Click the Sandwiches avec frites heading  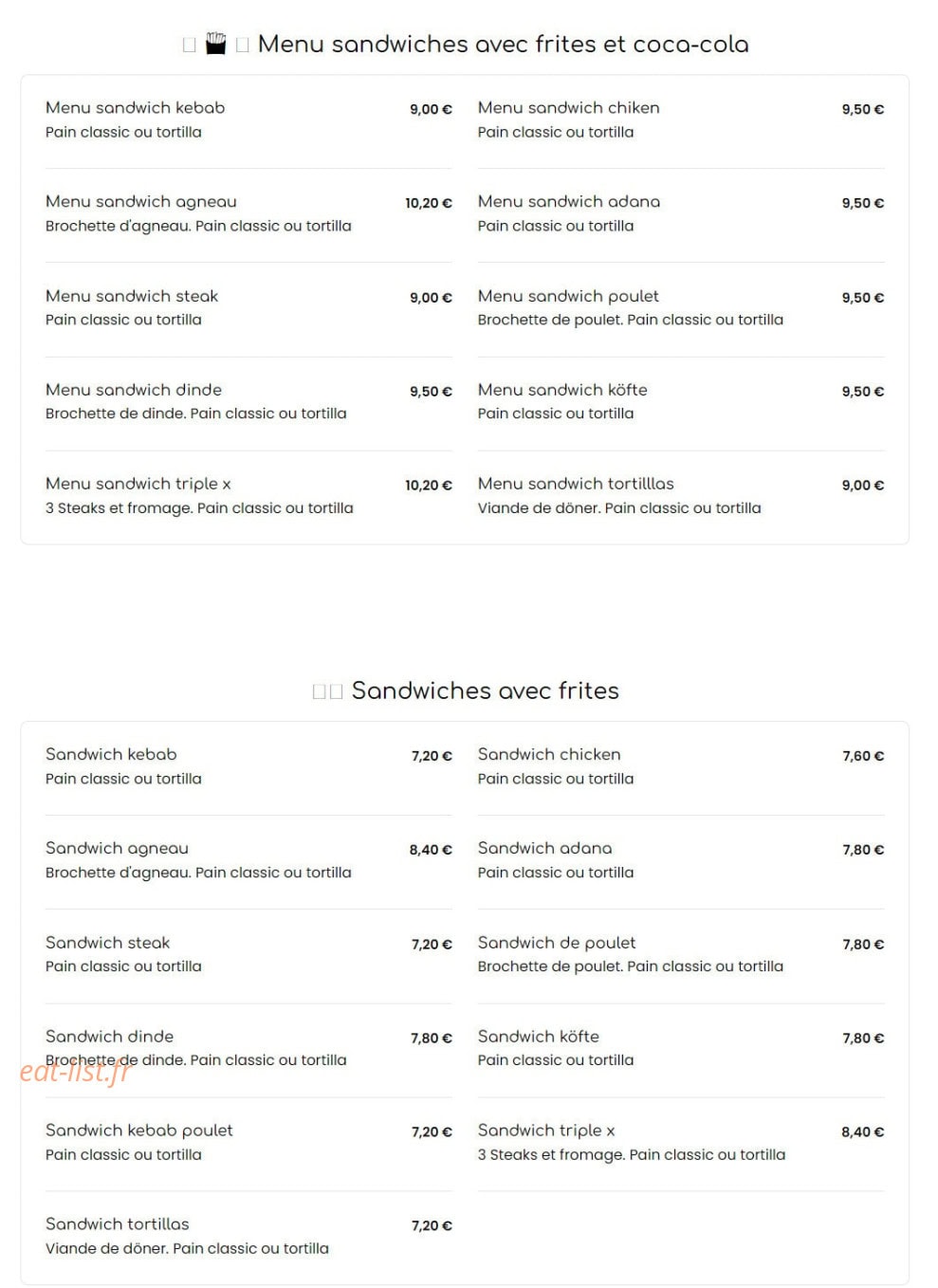pyautogui.click(x=485, y=690)
